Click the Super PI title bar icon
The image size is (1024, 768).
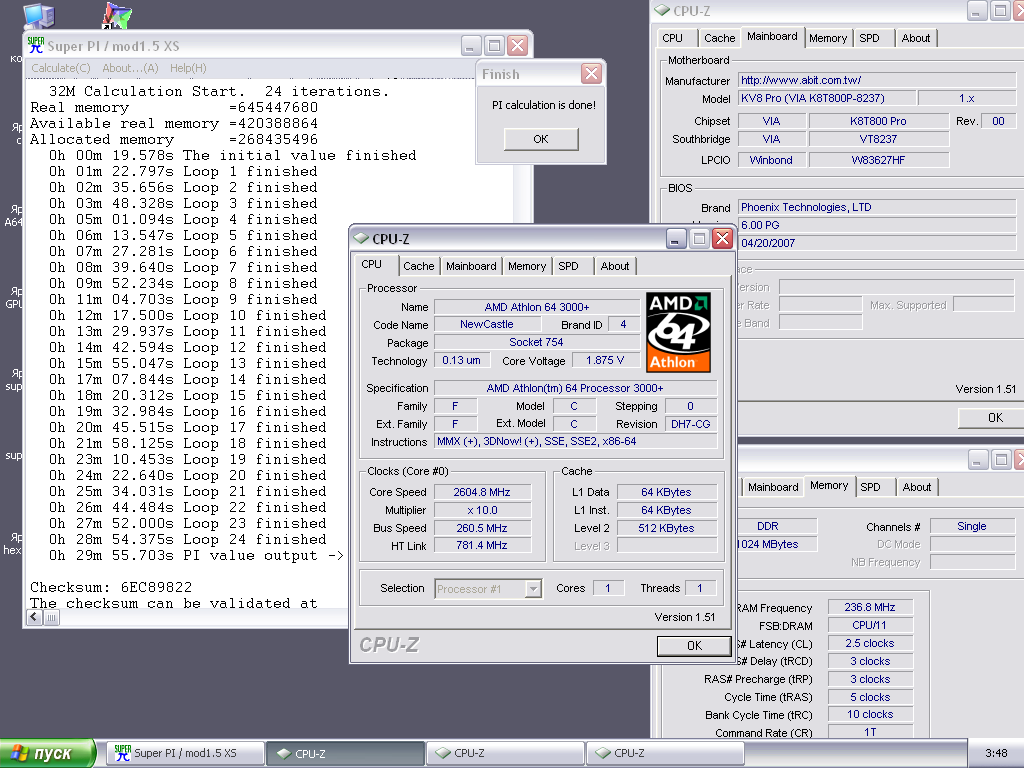[x=36, y=45]
